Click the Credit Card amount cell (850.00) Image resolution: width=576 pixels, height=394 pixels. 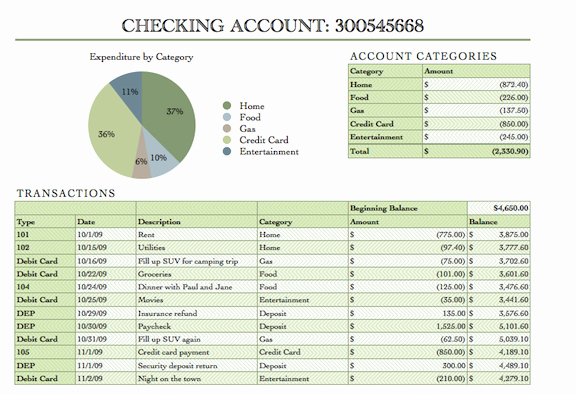[x=476, y=124]
